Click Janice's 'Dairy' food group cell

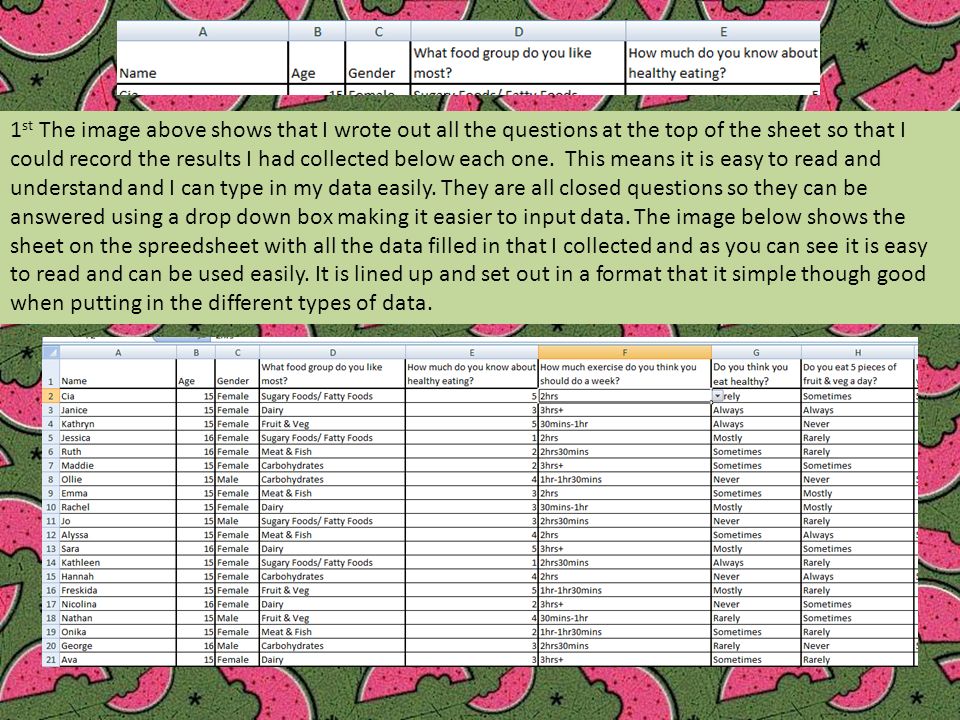[332, 410]
